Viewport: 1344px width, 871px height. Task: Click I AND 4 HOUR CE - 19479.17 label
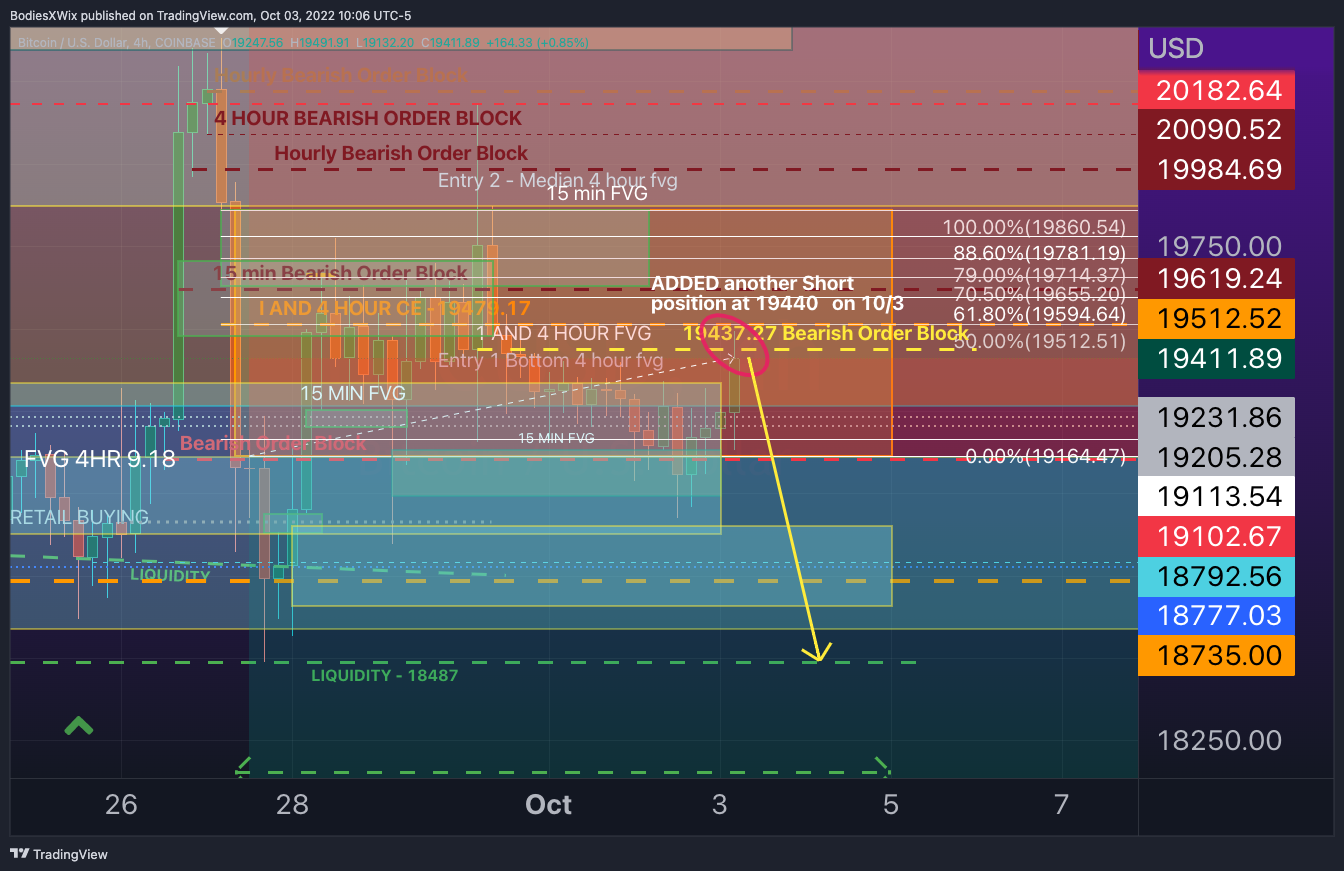[394, 308]
